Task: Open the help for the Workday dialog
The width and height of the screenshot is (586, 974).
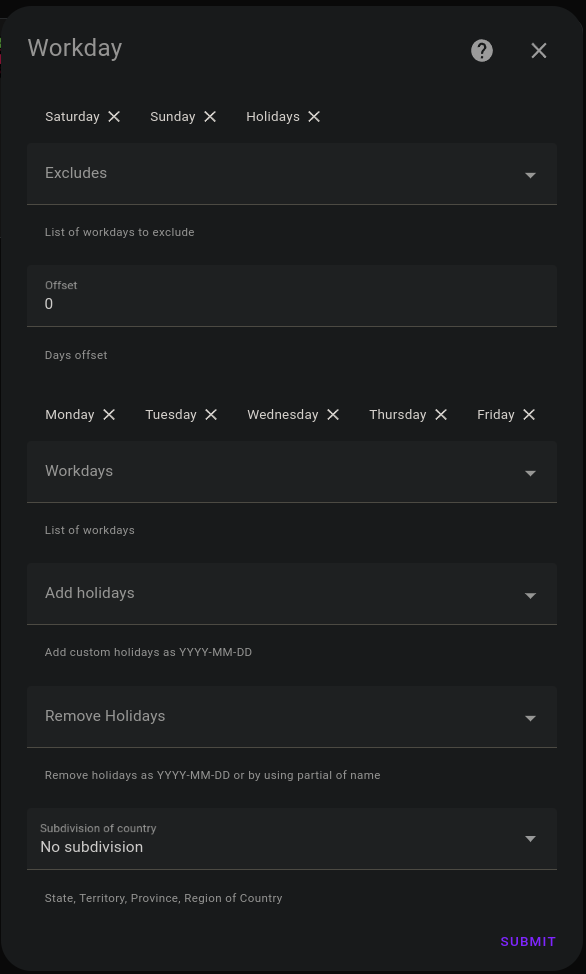Action: 482,50
